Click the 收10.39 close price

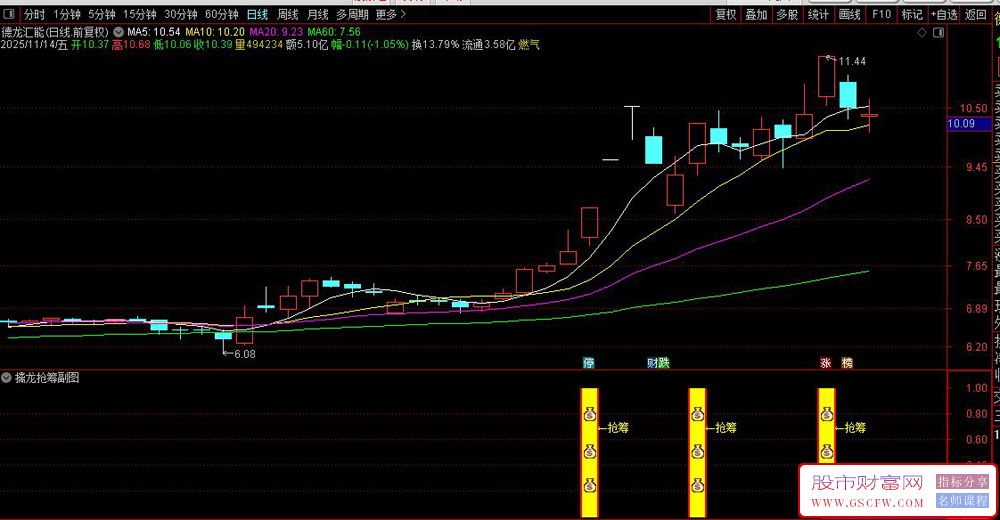point(214,45)
